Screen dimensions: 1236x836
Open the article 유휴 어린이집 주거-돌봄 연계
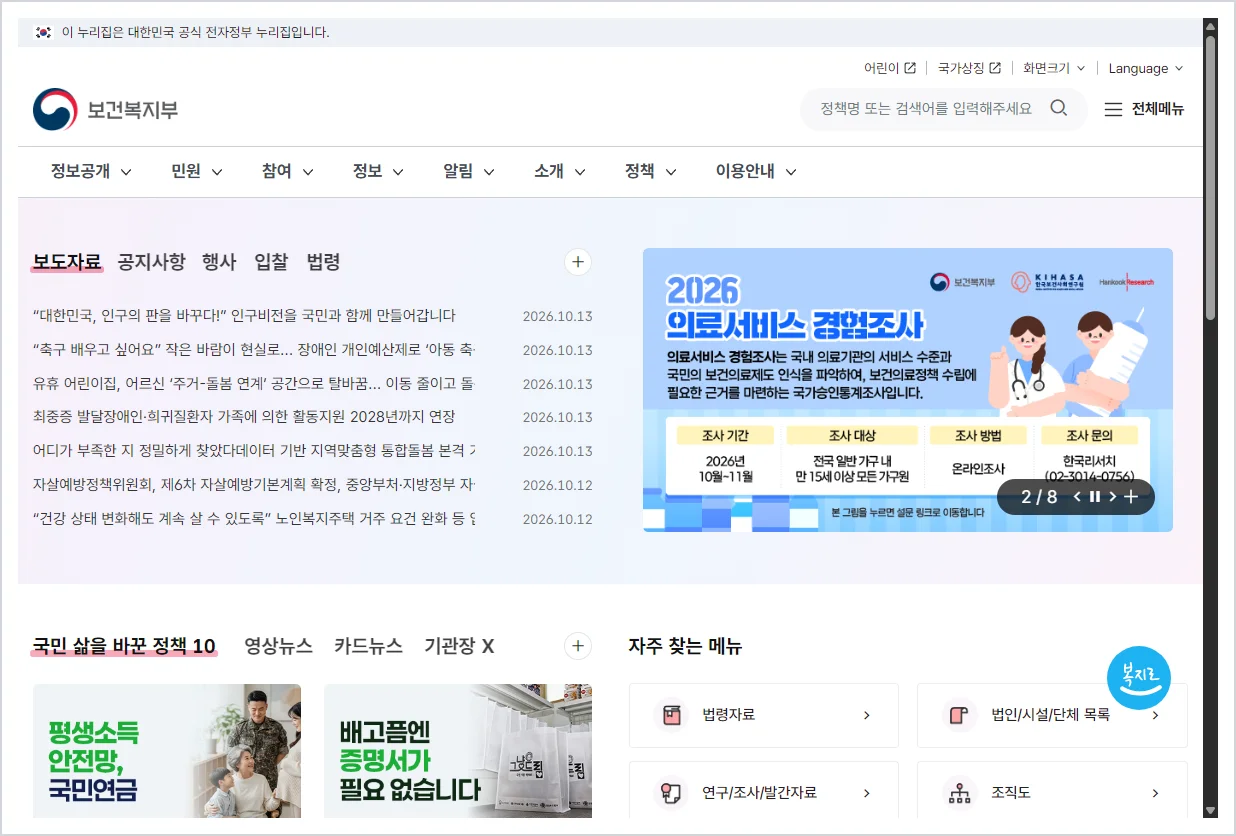click(254, 383)
